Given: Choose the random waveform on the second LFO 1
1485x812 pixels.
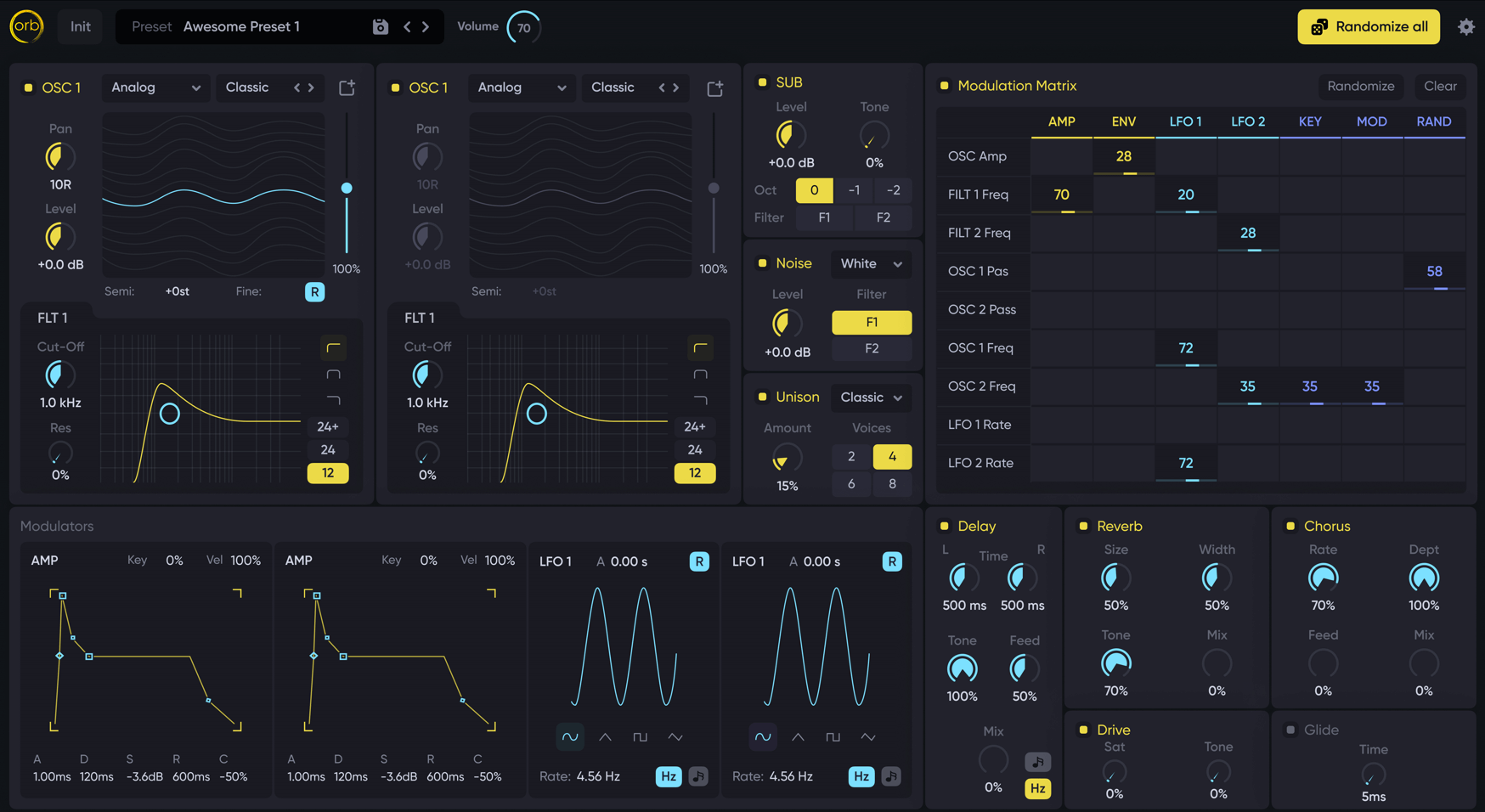Looking at the screenshot, I should coord(867,736).
